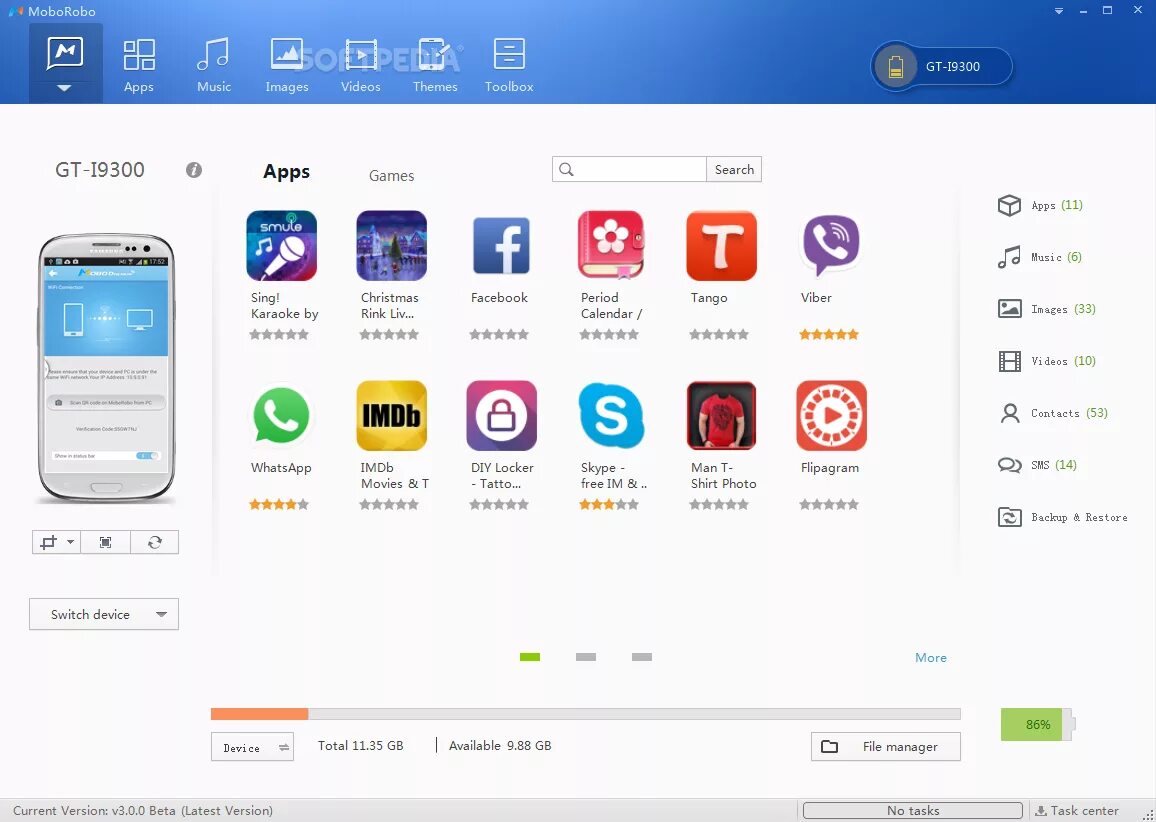
Task: Open Images (33) in the sidebar
Action: 1047,309
